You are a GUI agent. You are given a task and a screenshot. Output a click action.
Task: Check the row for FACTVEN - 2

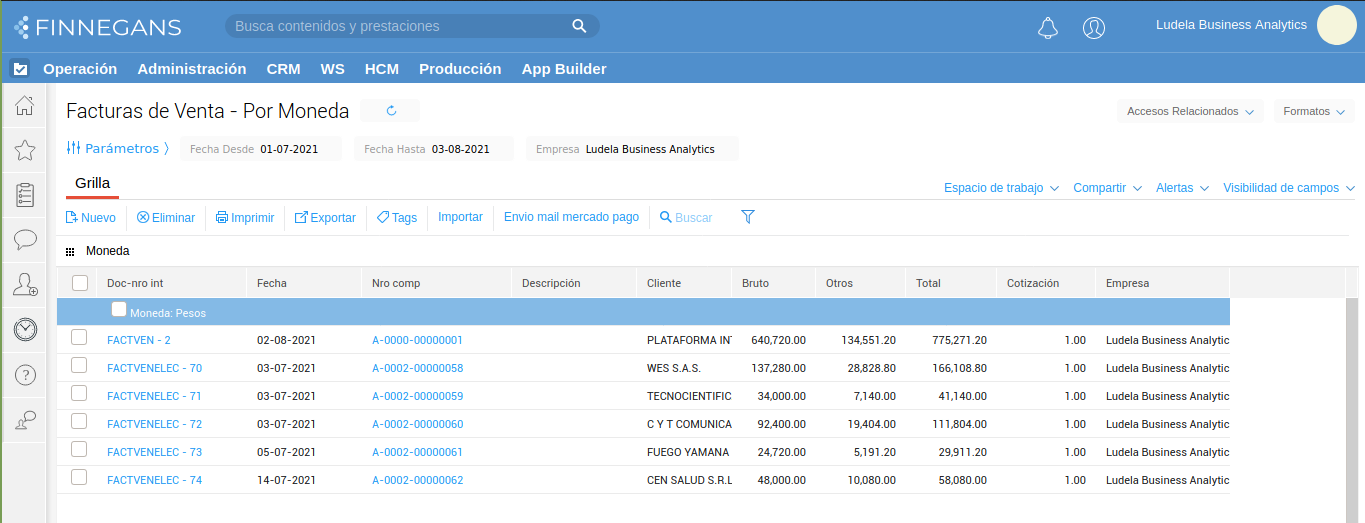[79, 339]
